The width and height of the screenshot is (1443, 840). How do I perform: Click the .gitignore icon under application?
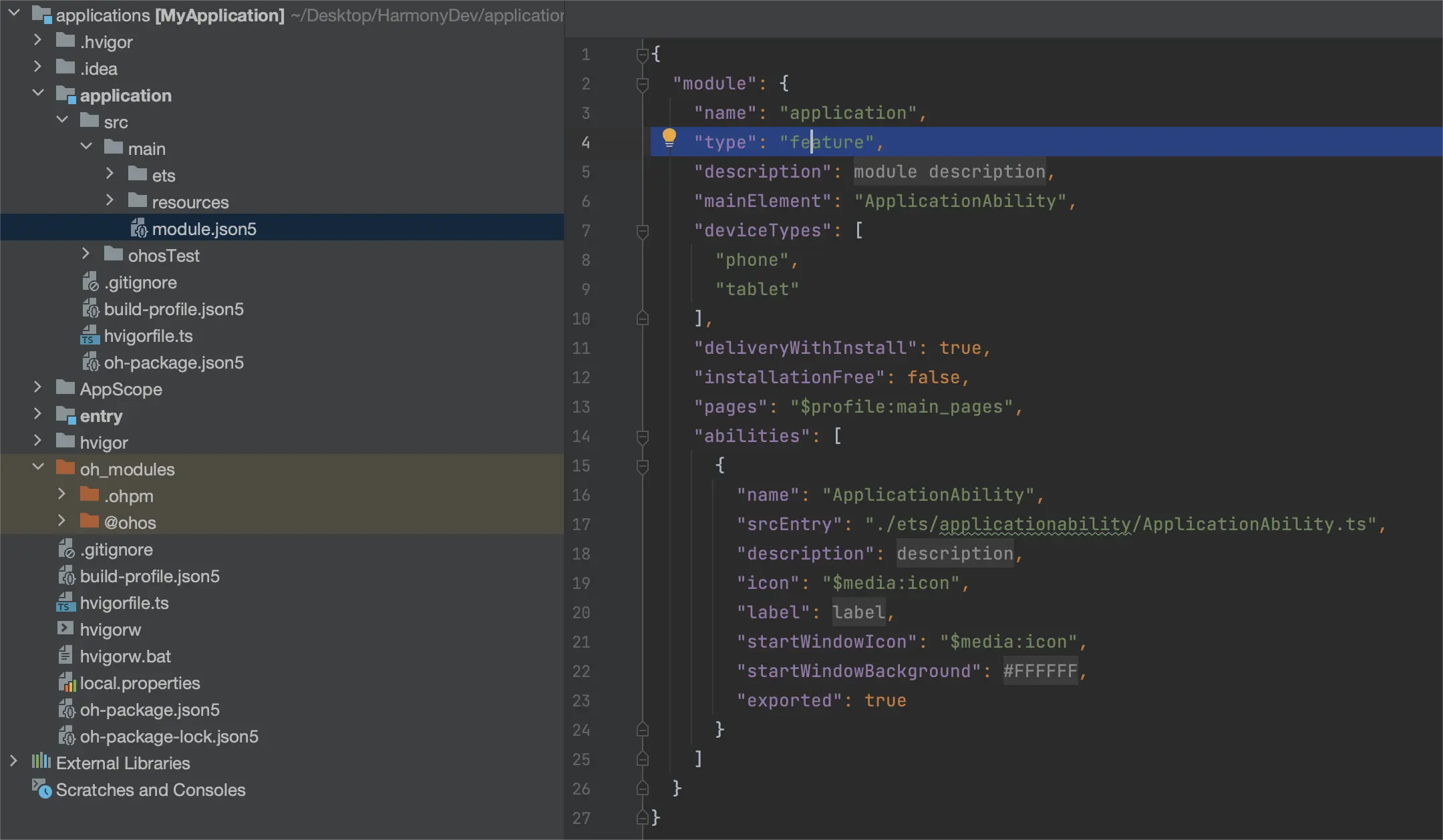90,282
